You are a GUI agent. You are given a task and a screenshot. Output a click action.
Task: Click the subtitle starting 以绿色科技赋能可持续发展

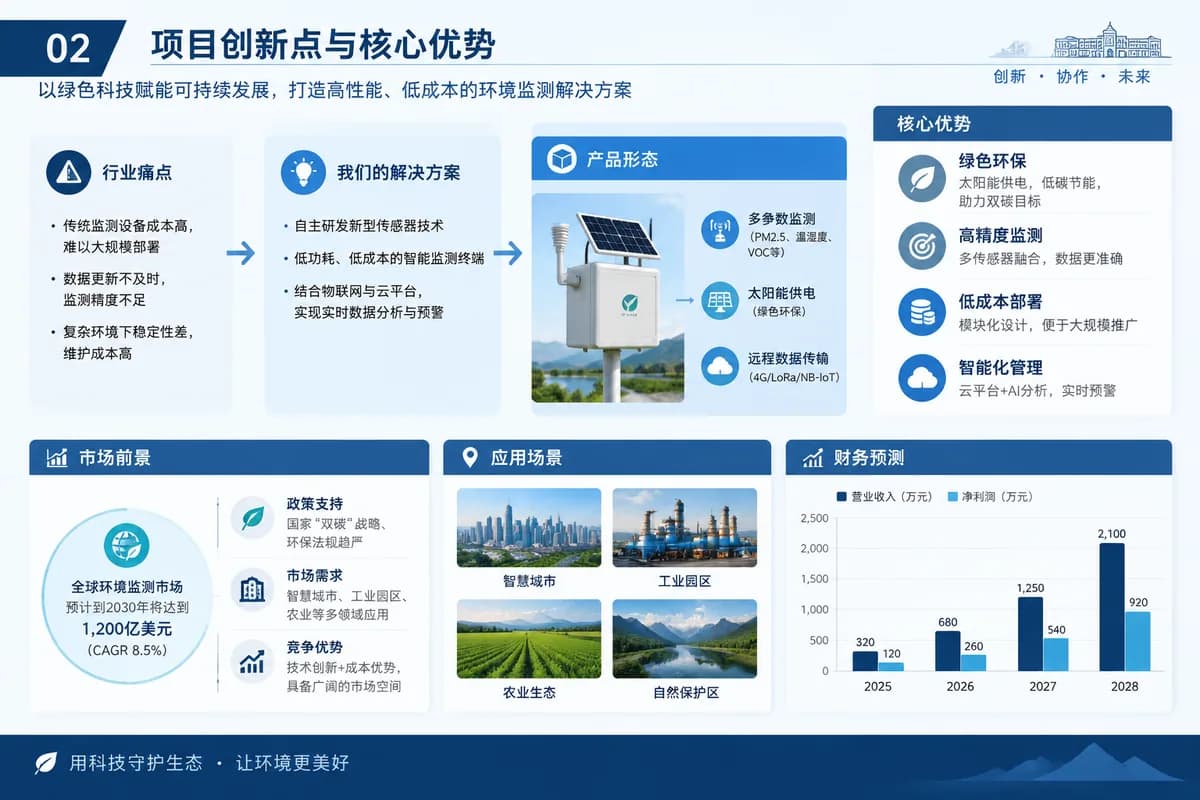click(336, 90)
